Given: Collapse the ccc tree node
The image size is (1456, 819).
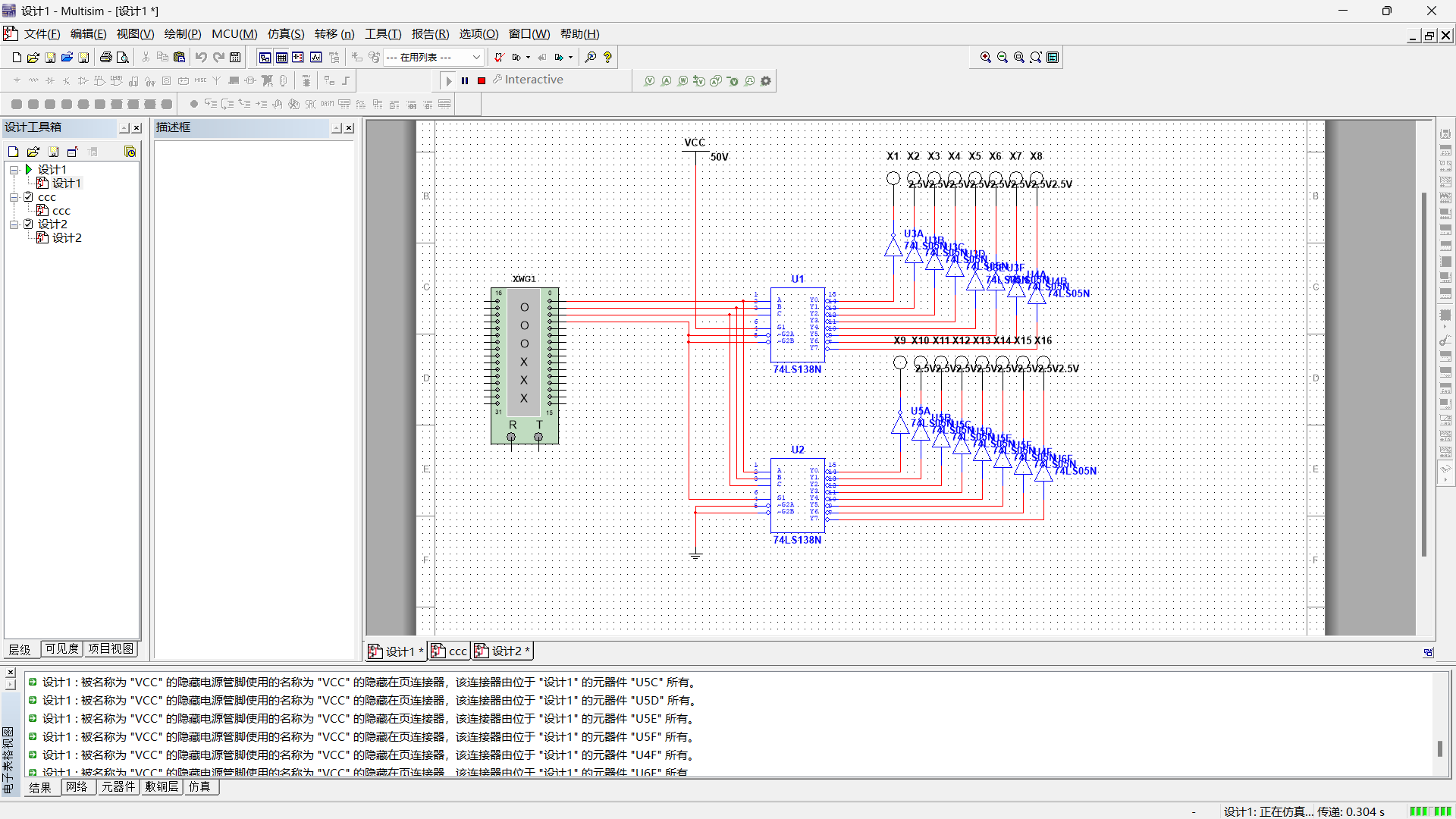Looking at the screenshot, I should pyautogui.click(x=14, y=196).
